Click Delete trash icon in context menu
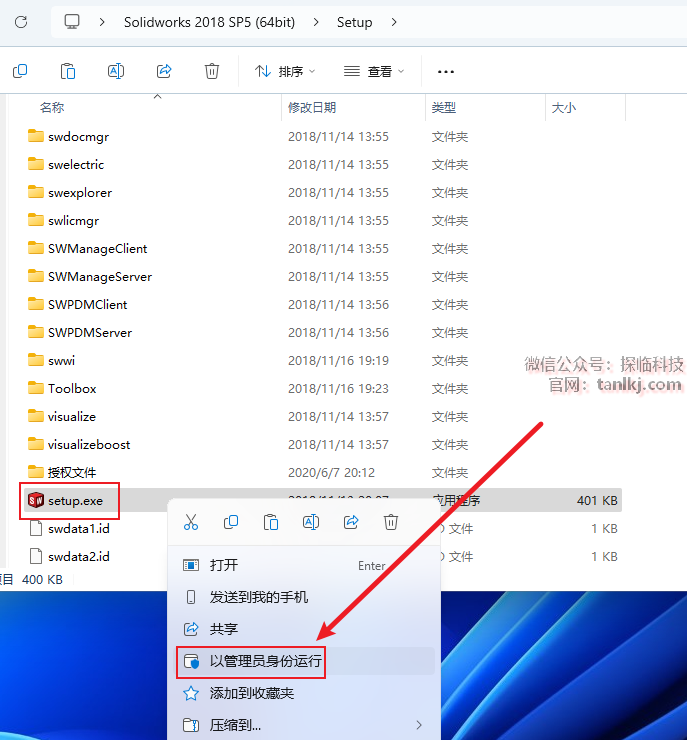This screenshot has width=687, height=740. pyautogui.click(x=391, y=522)
